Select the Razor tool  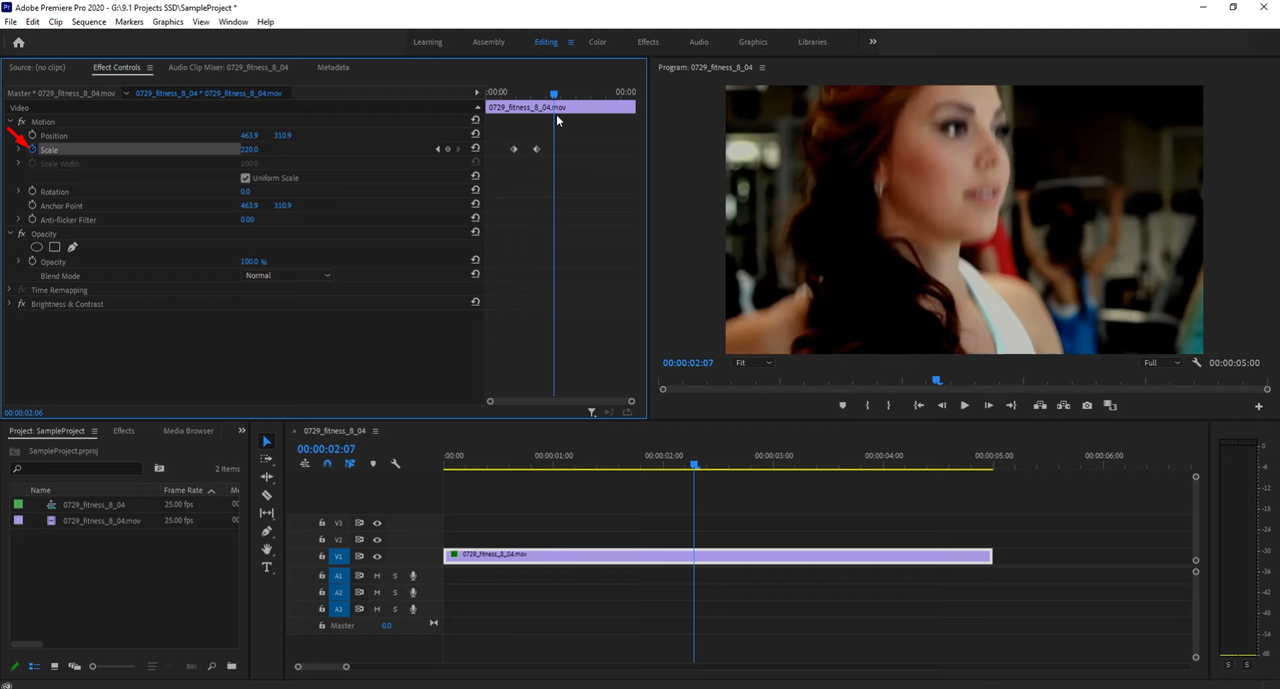(267, 495)
